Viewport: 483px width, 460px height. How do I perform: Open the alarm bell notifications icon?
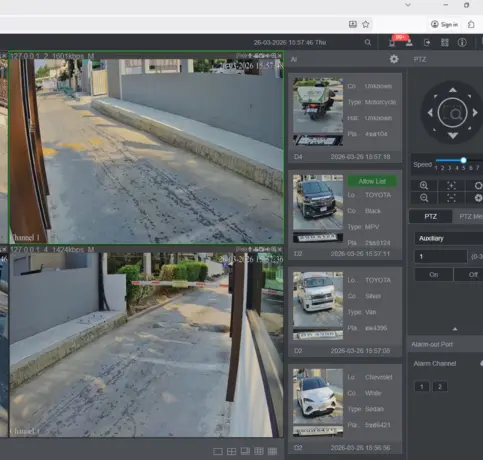click(x=392, y=43)
